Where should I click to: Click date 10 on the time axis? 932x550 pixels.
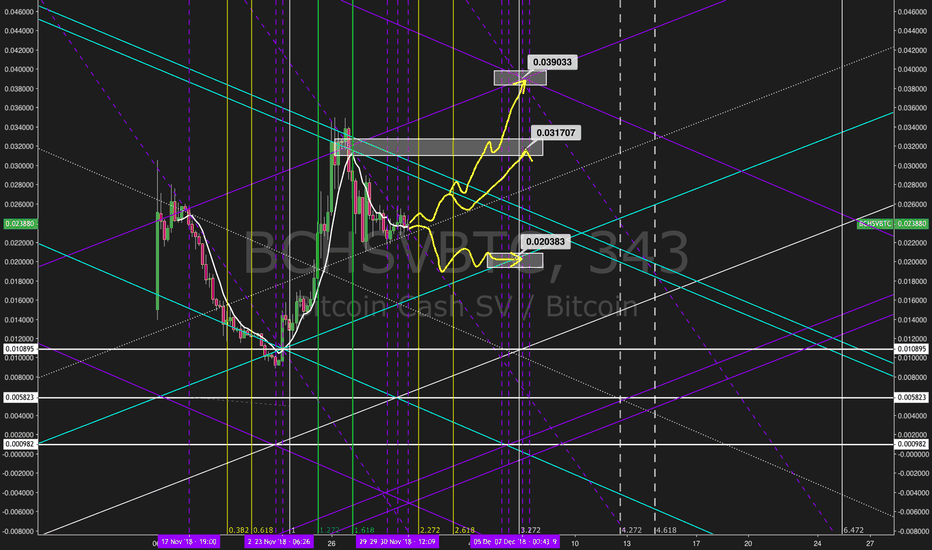(575, 543)
